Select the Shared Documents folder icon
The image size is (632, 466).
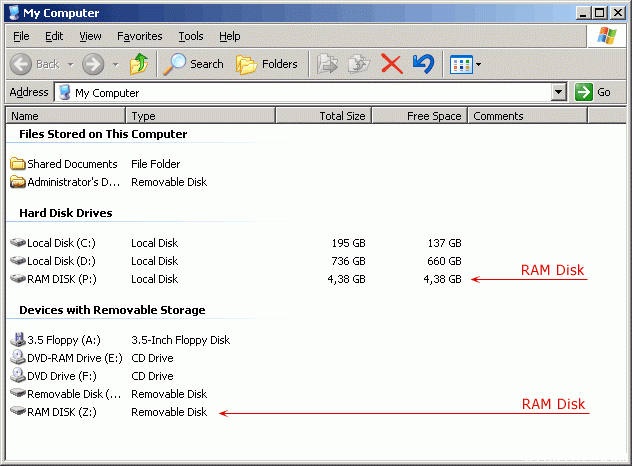[17, 164]
